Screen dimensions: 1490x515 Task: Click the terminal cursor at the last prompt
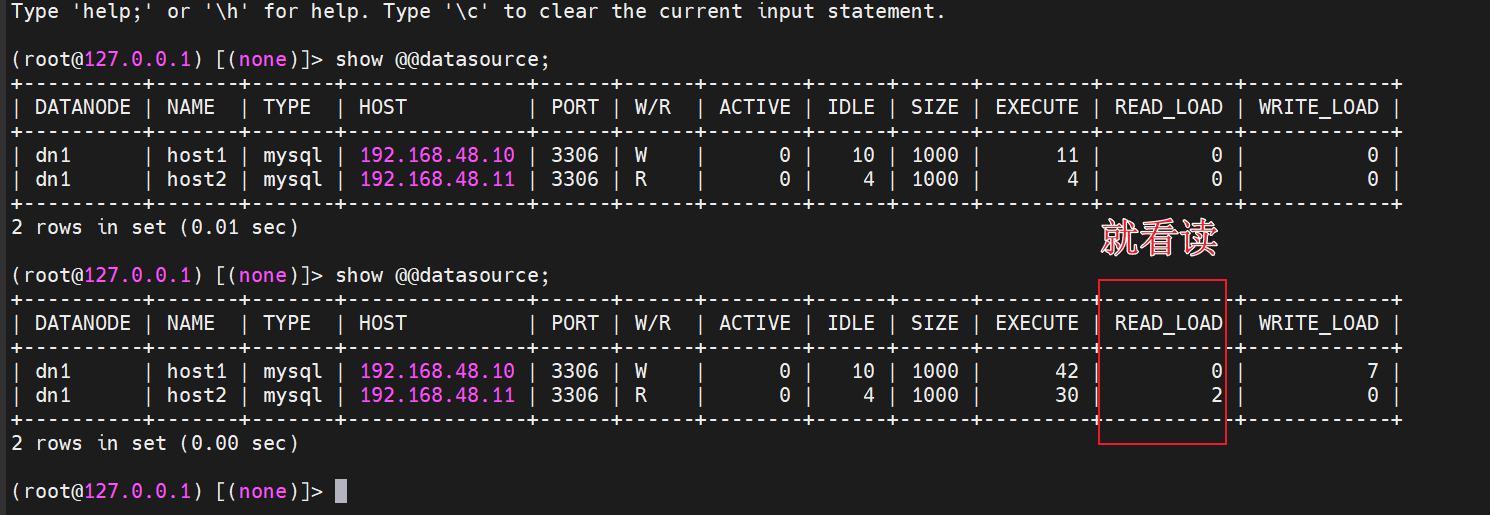coord(341,491)
